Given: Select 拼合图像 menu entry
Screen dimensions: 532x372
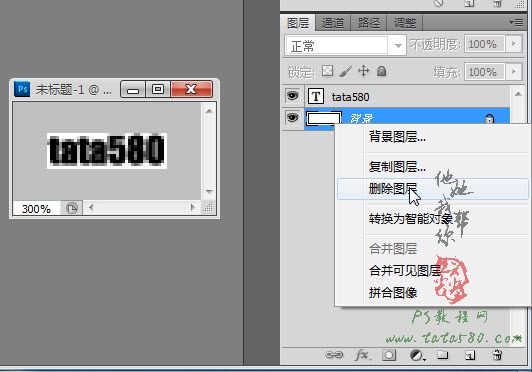Looking at the screenshot, I should point(393,293).
